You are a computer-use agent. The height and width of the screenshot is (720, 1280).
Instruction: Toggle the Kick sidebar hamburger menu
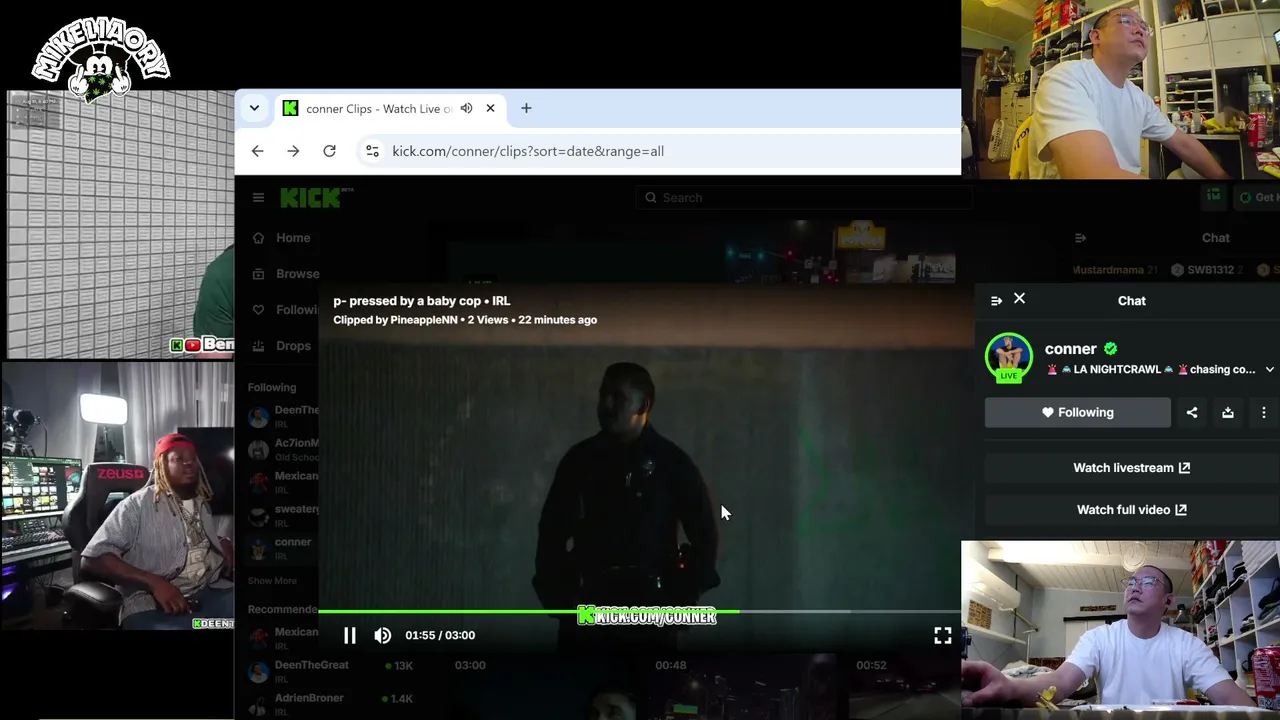click(x=258, y=198)
